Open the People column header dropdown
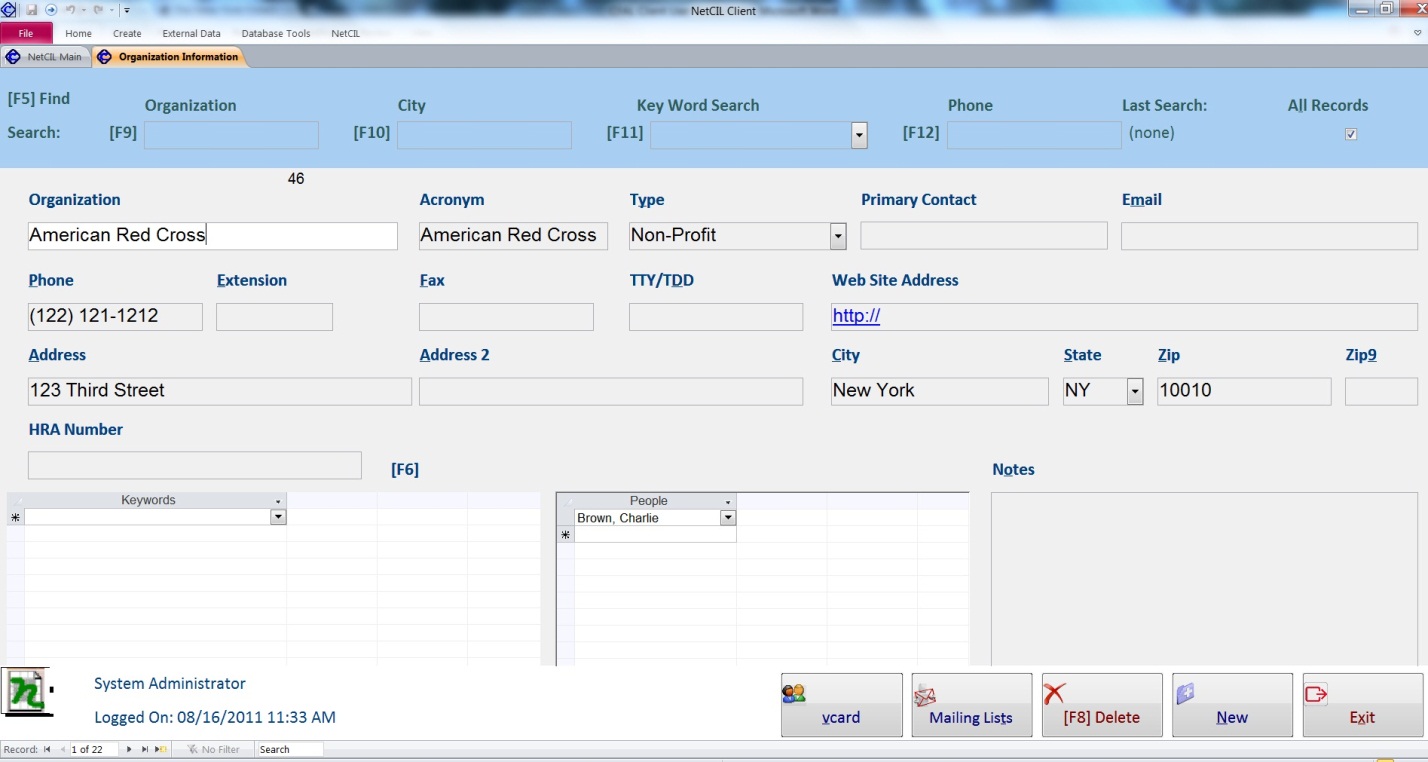Image resolution: width=1428 pixels, height=762 pixels. (728, 501)
